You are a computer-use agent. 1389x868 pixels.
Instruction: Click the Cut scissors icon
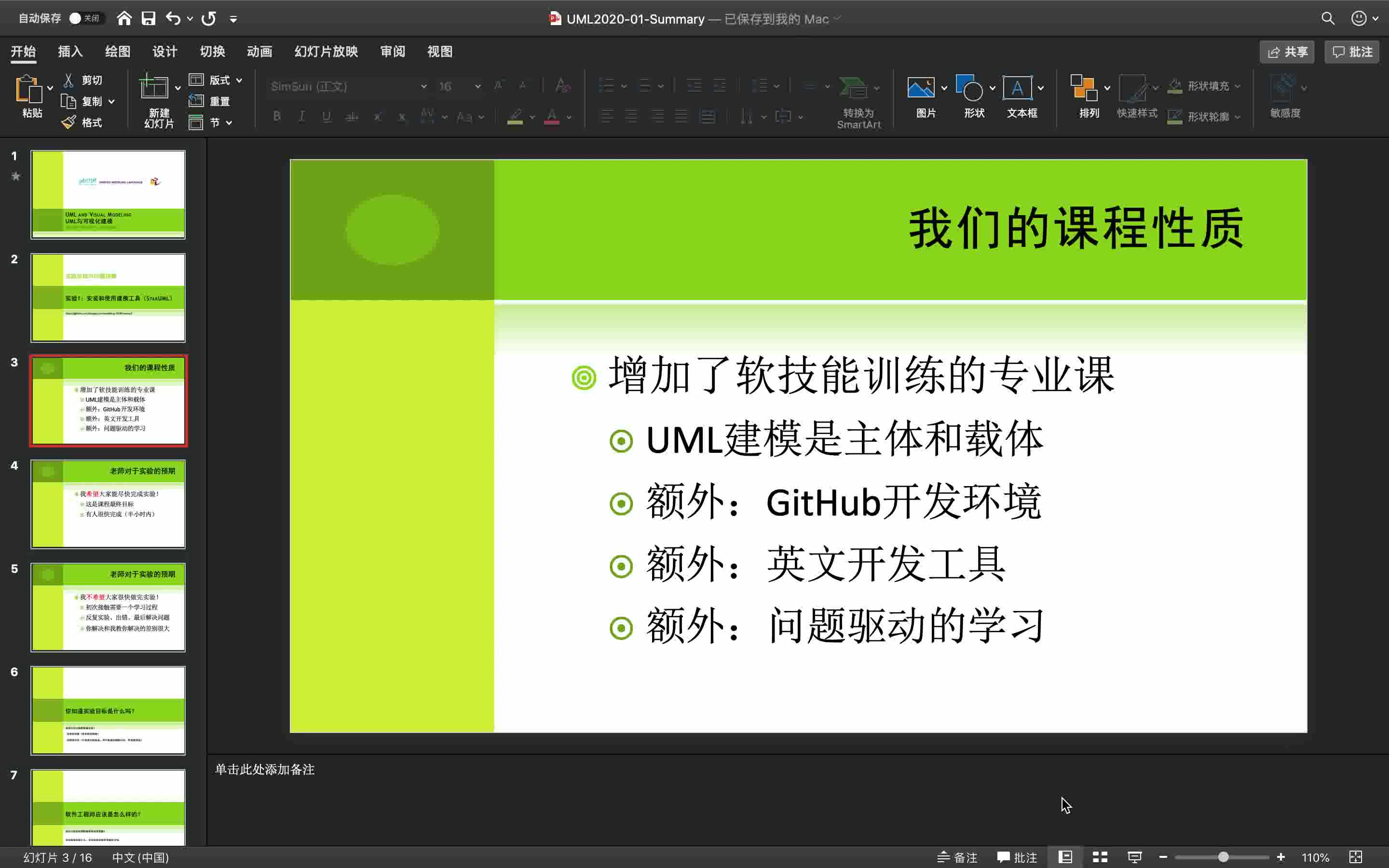pyautogui.click(x=69, y=80)
